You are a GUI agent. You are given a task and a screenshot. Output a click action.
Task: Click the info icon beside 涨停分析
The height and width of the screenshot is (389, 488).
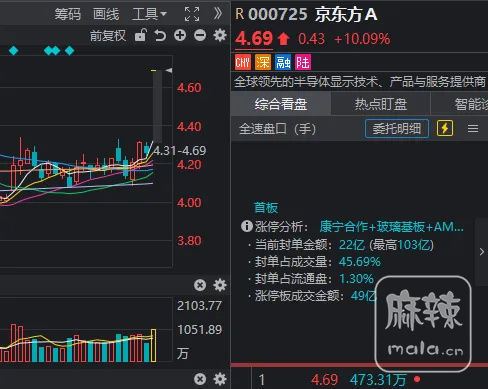click(247, 226)
